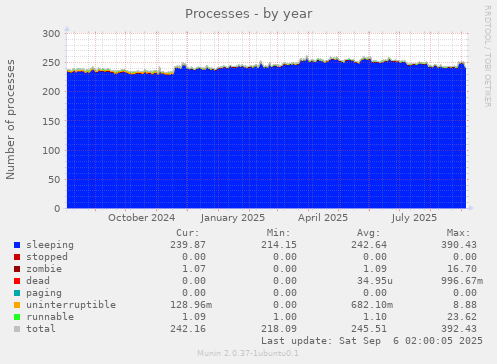Click the stopped legend color swatch
497x364 pixels.
pyautogui.click(x=17, y=257)
